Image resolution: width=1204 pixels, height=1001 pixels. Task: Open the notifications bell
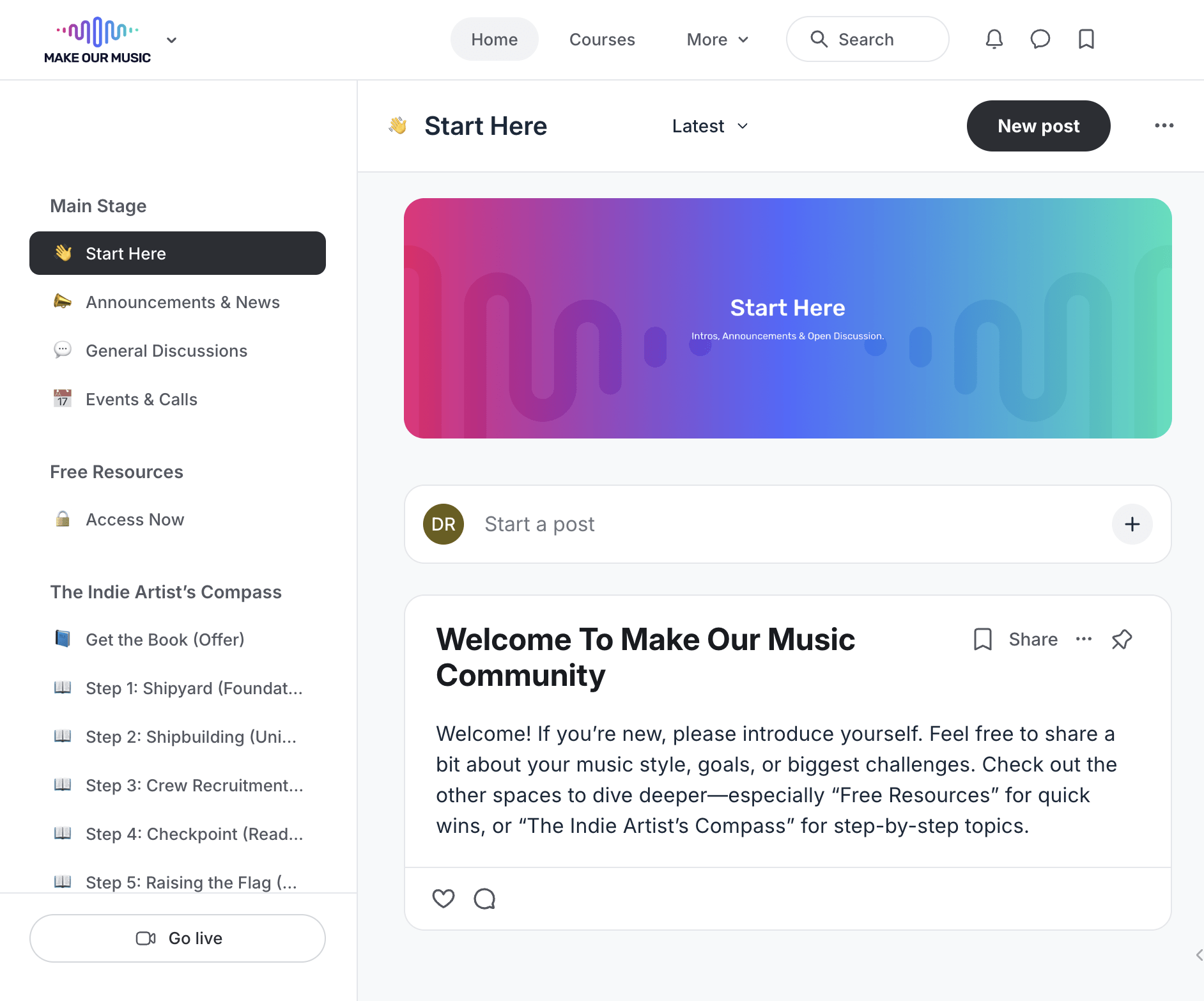pyautogui.click(x=994, y=39)
